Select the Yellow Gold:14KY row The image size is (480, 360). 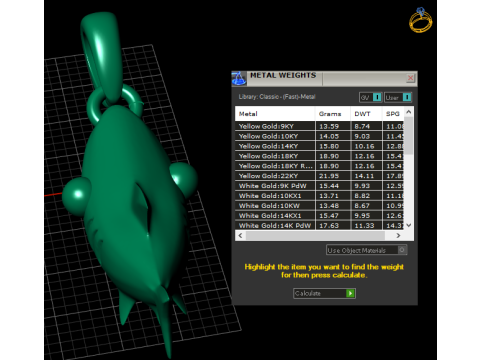pos(319,146)
